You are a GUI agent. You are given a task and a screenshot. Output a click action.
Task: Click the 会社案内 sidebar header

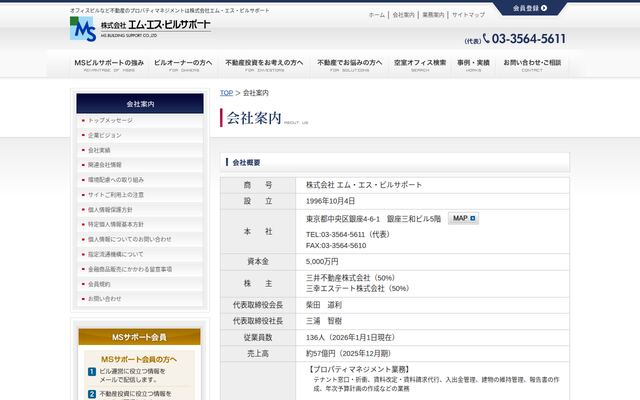pyautogui.click(x=140, y=104)
